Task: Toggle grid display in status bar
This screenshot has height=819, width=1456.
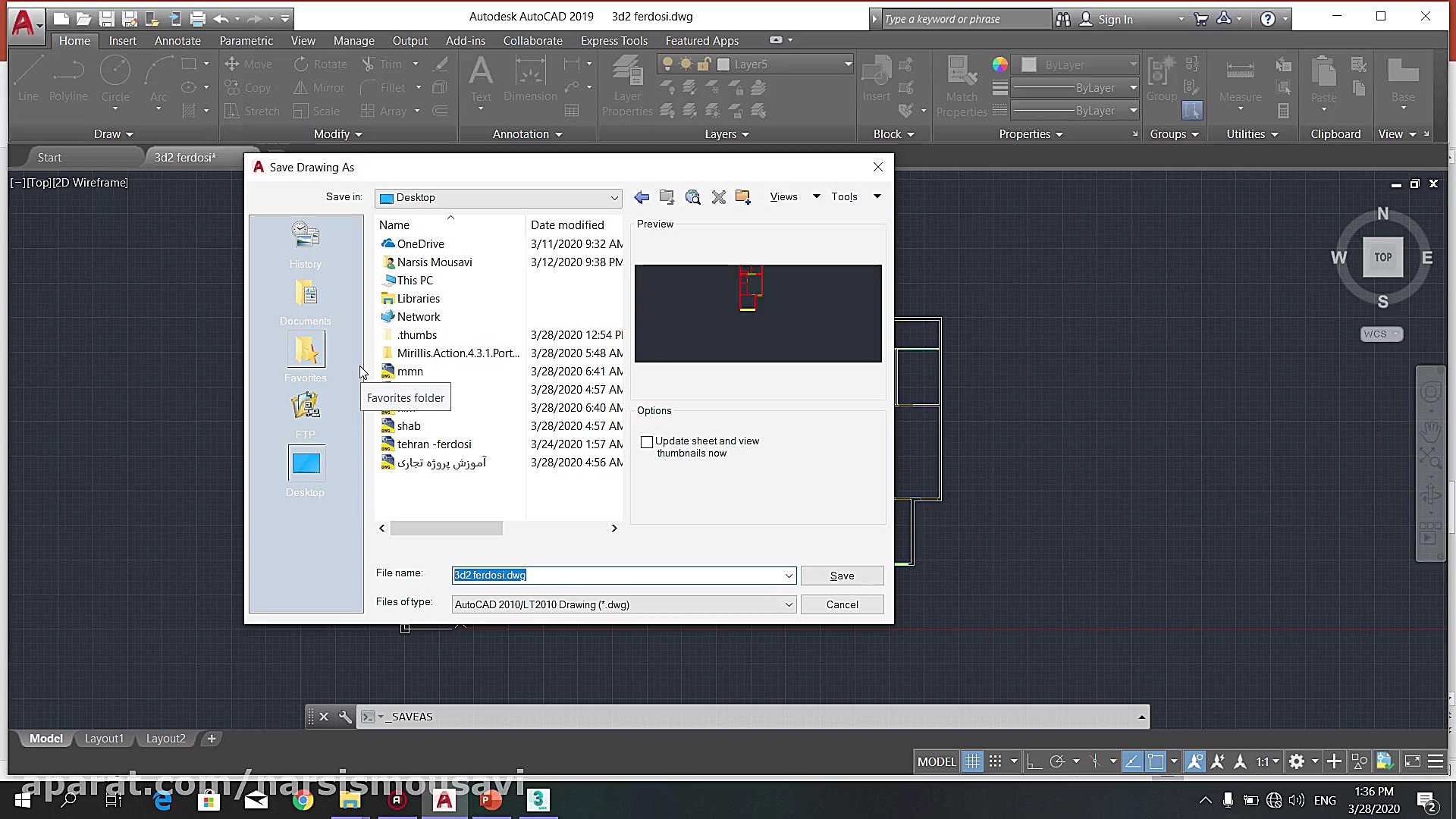Action: tap(972, 761)
